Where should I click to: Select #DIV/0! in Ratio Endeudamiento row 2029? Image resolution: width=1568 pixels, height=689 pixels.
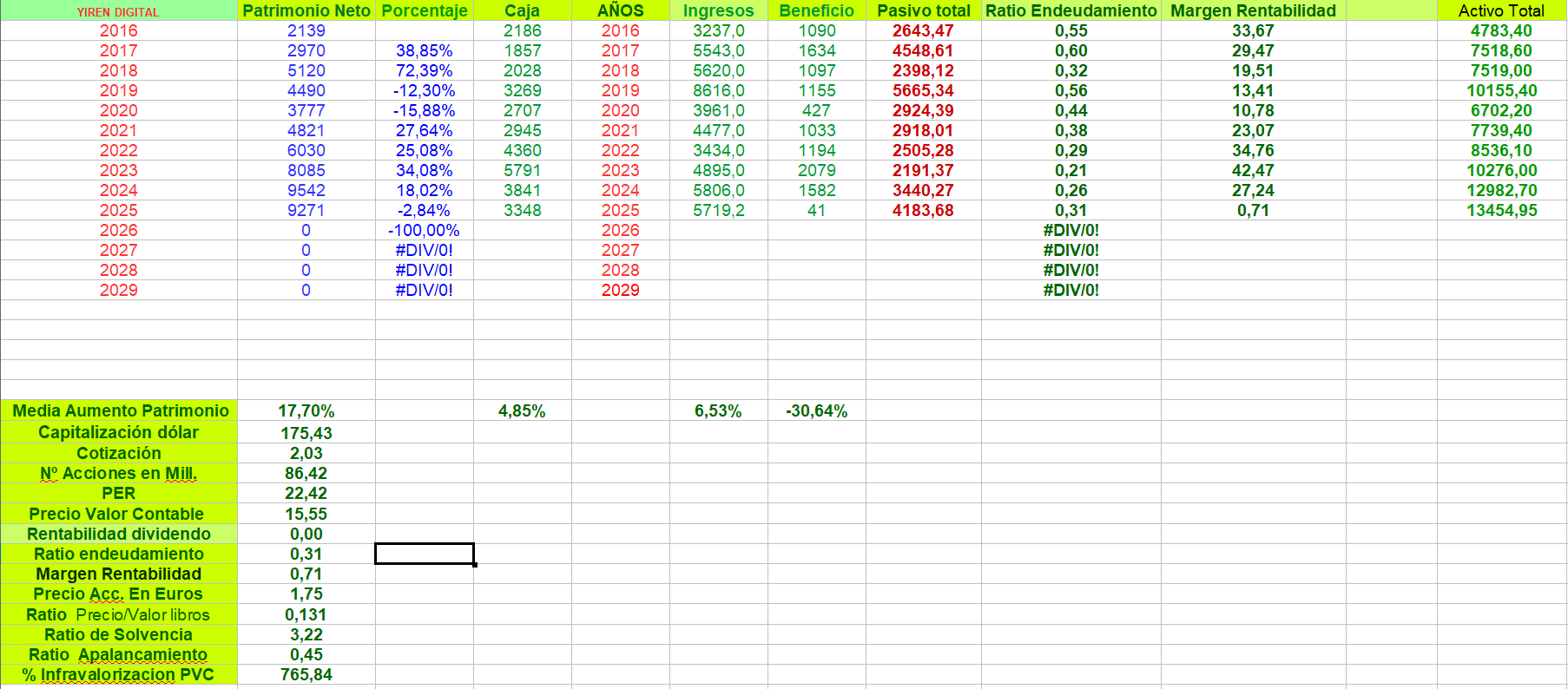click(x=1071, y=291)
